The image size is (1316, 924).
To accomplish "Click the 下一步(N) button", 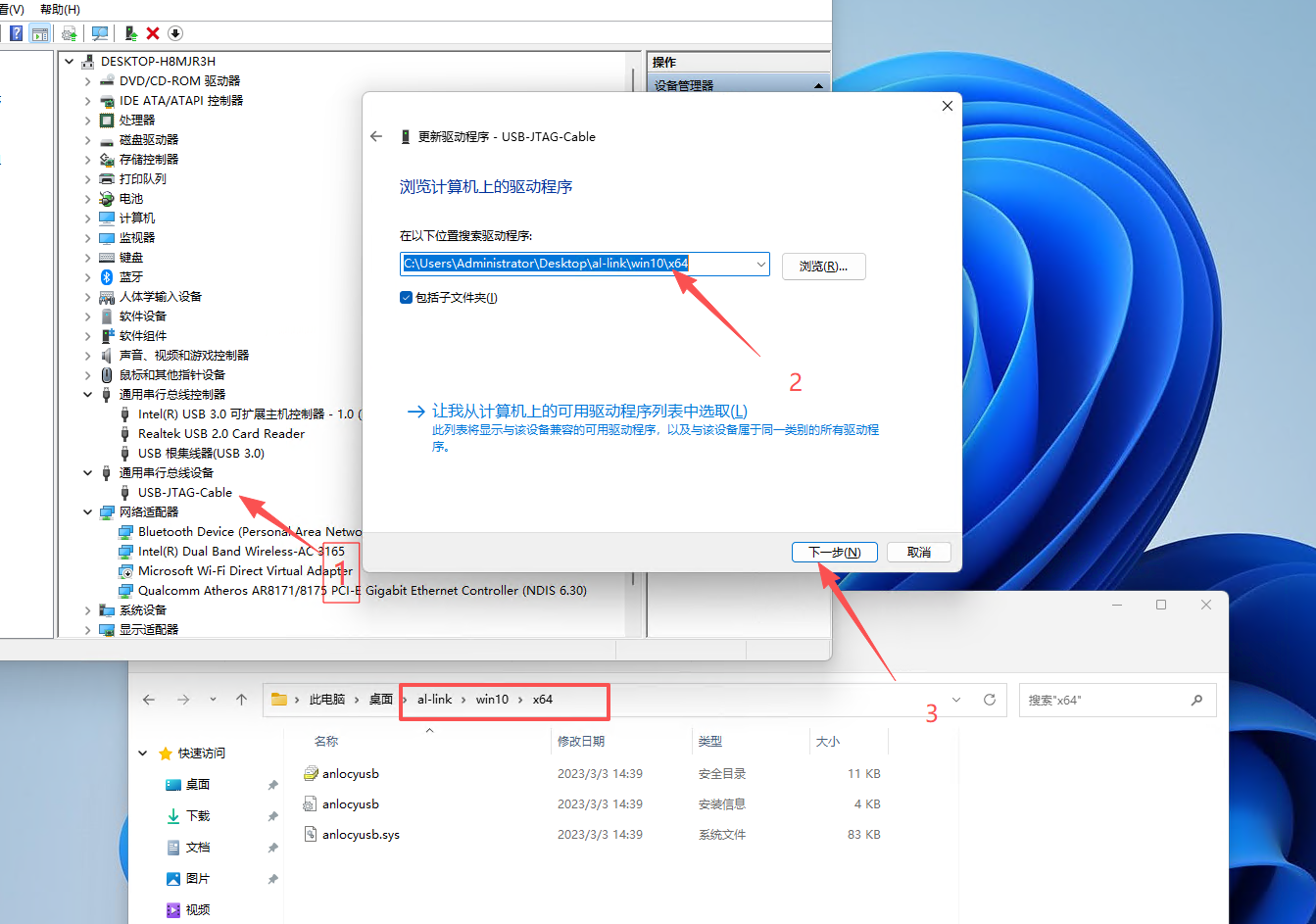I will point(835,553).
